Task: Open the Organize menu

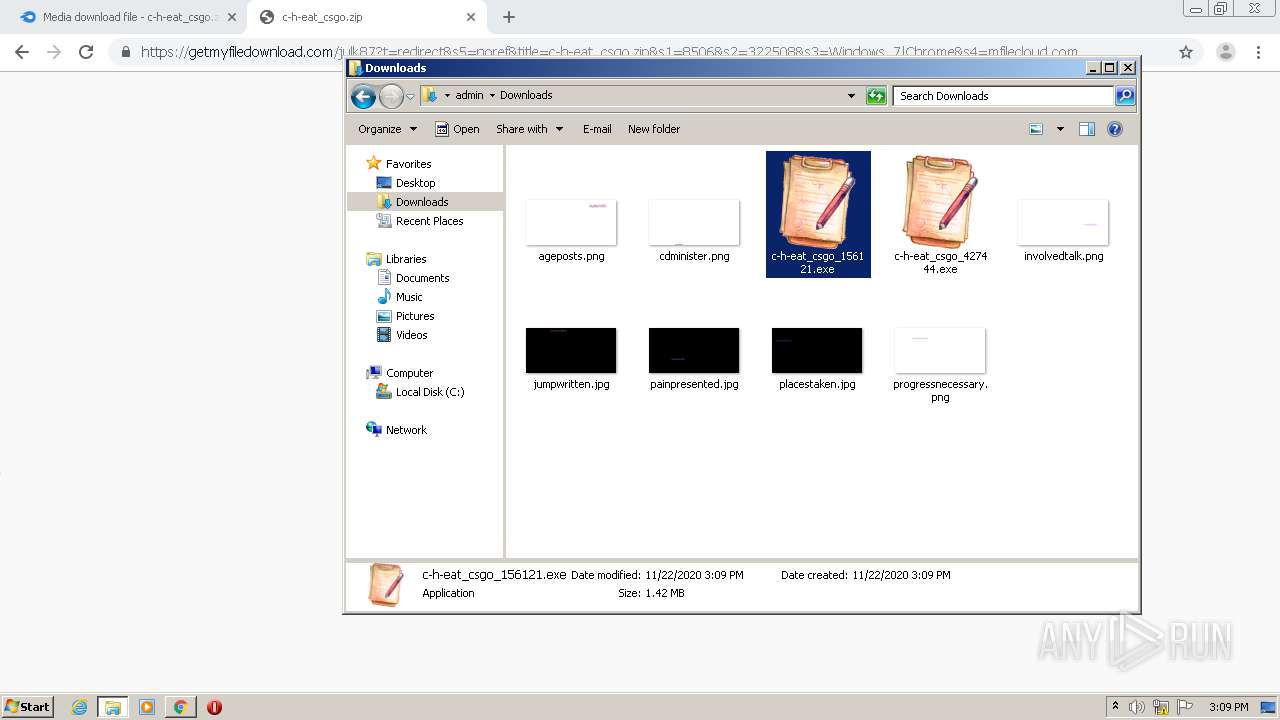Action: (387, 129)
